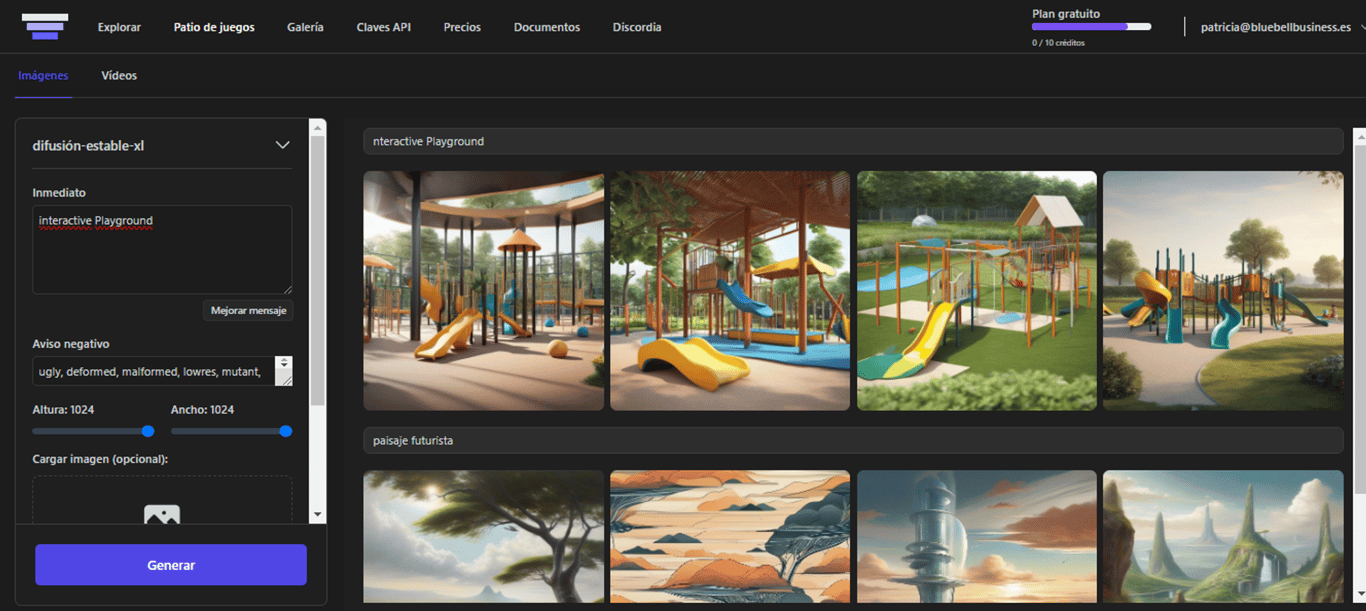Image resolution: width=1366 pixels, height=611 pixels.
Task: Open the third playground image on green grass
Action: [x=977, y=290]
